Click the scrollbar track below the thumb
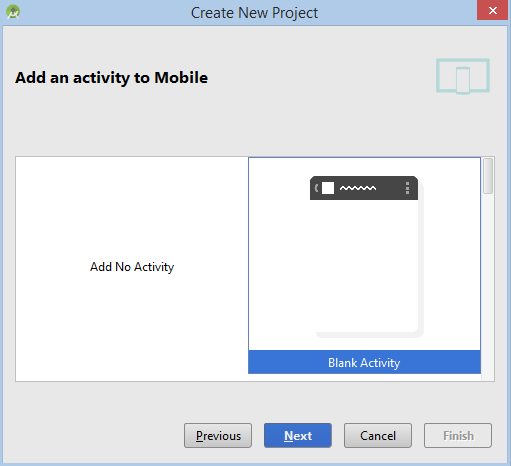The height and width of the screenshot is (466, 511). [x=488, y=287]
